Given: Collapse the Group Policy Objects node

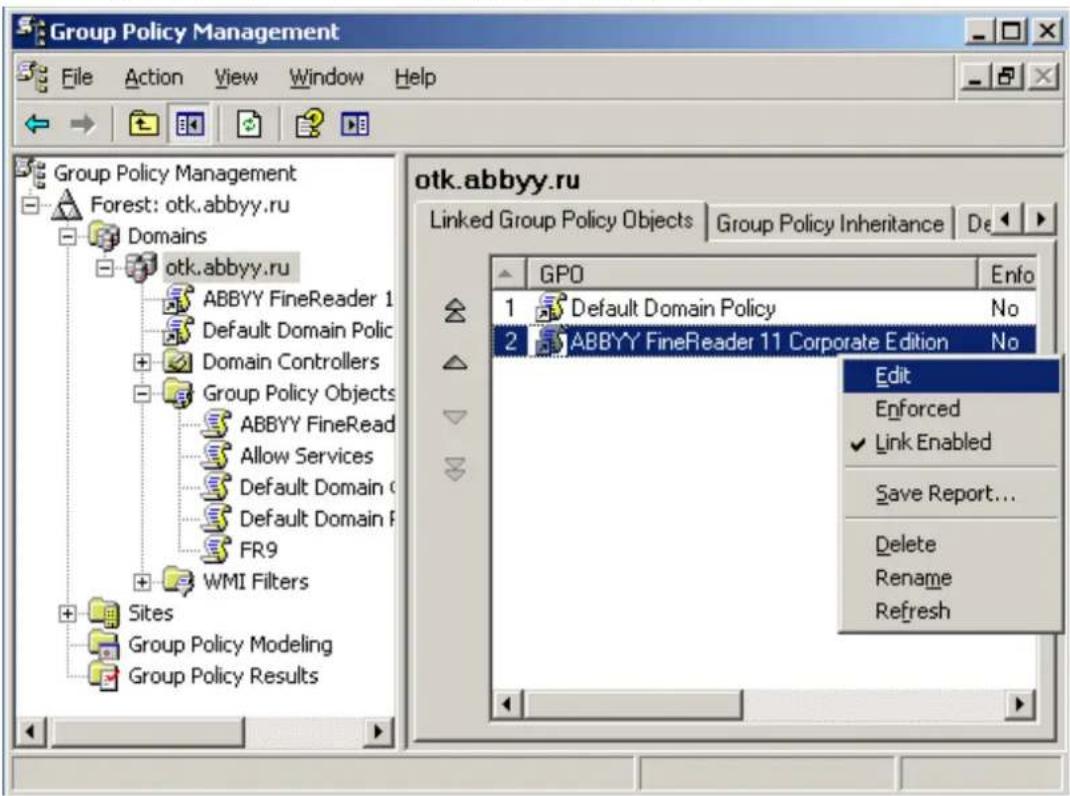Looking at the screenshot, I should (141, 393).
